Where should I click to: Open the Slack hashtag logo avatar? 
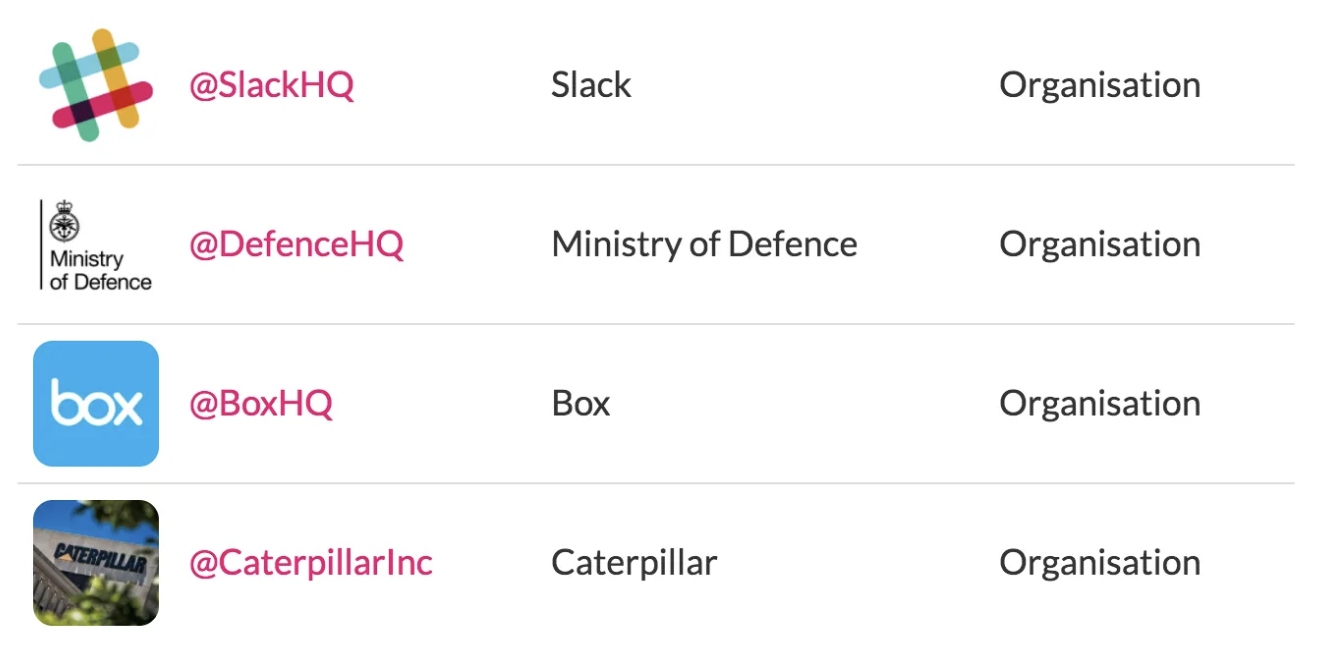96,85
